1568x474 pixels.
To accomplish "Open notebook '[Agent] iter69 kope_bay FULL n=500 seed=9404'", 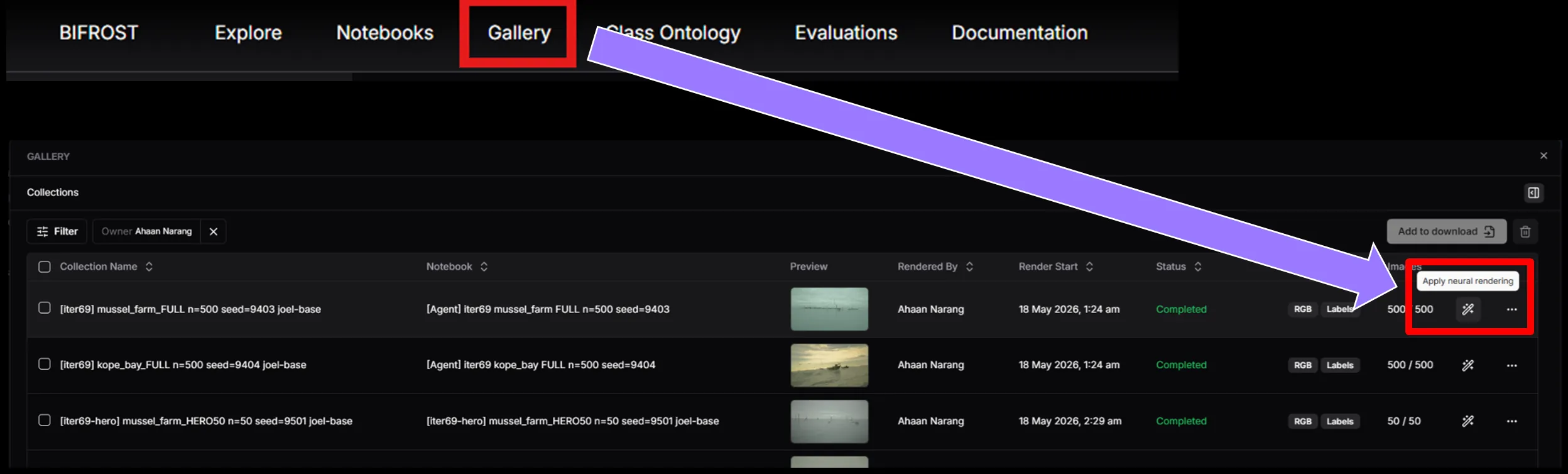I will (x=540, y=365).
